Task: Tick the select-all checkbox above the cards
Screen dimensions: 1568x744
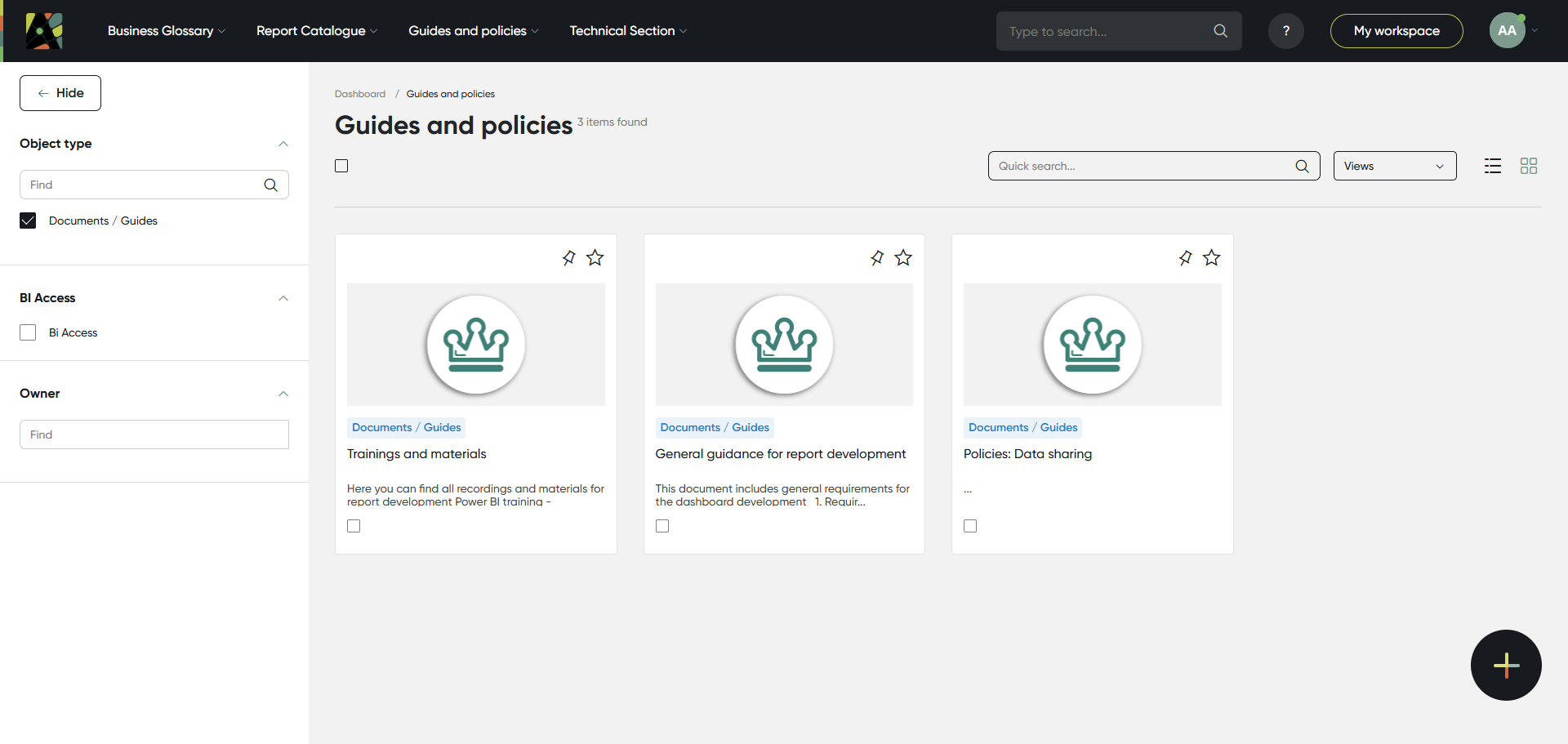Action: pyautogui.click(x=341, y=166)
